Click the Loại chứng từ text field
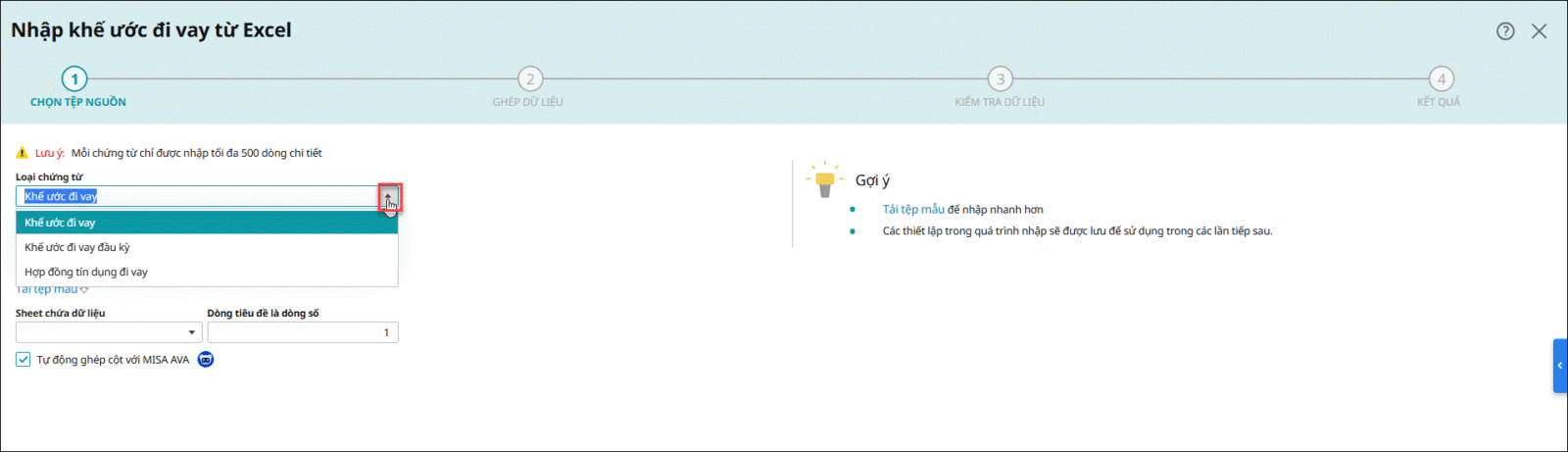 (x=196, y=197)
